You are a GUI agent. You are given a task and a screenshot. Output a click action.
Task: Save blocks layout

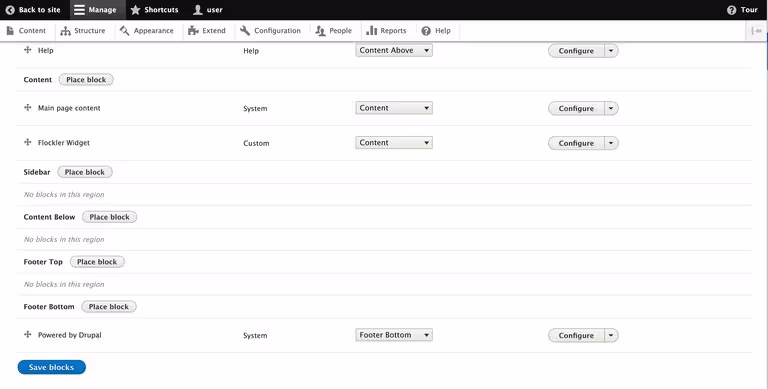point(51,367)
